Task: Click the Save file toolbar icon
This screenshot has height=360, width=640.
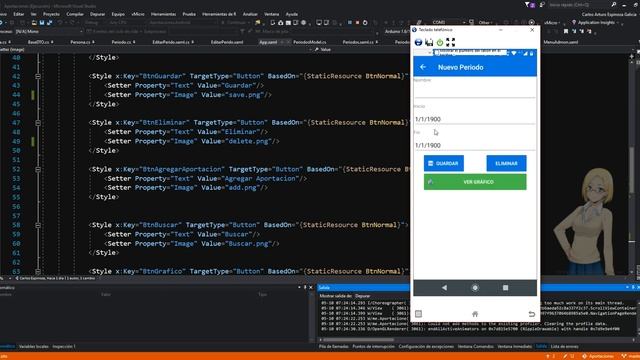Action: click(42, 22)
